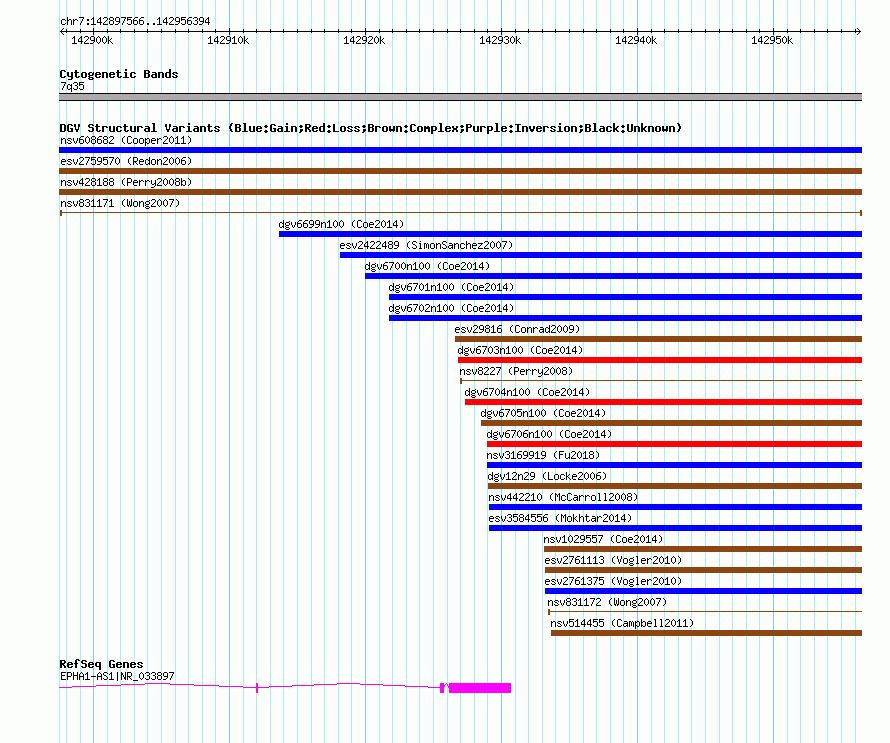Open nsv514455 (Campbell2011) variant label

[622, 623]
